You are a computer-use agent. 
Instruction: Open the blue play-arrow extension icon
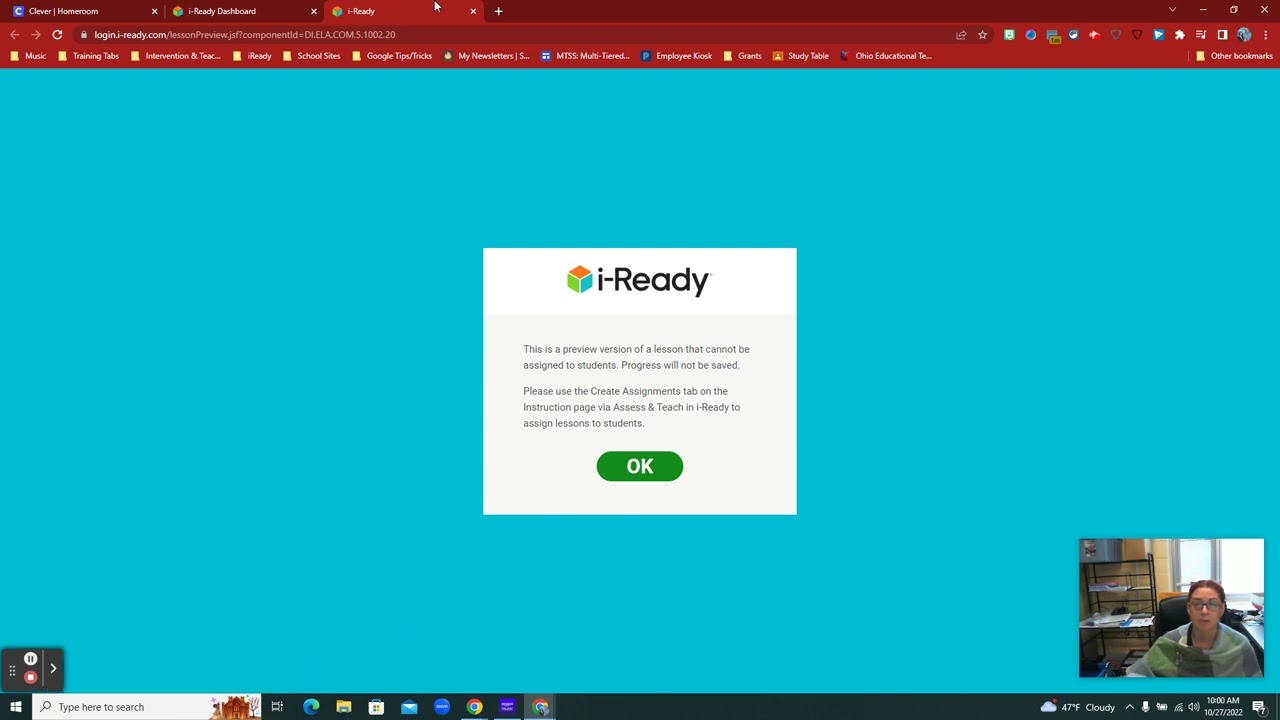[1158, 35]
